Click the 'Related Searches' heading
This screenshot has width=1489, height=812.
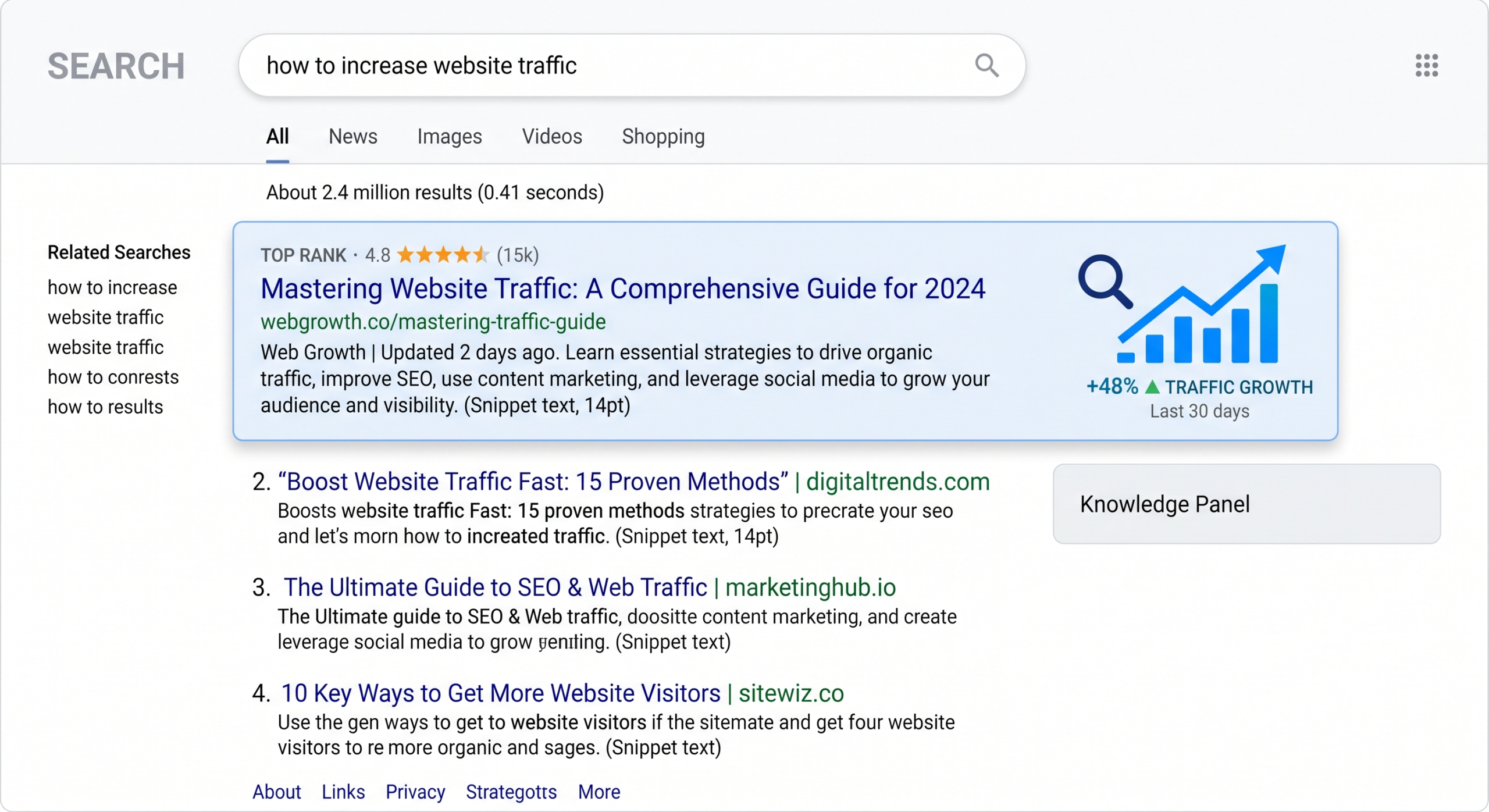point(119,252)
